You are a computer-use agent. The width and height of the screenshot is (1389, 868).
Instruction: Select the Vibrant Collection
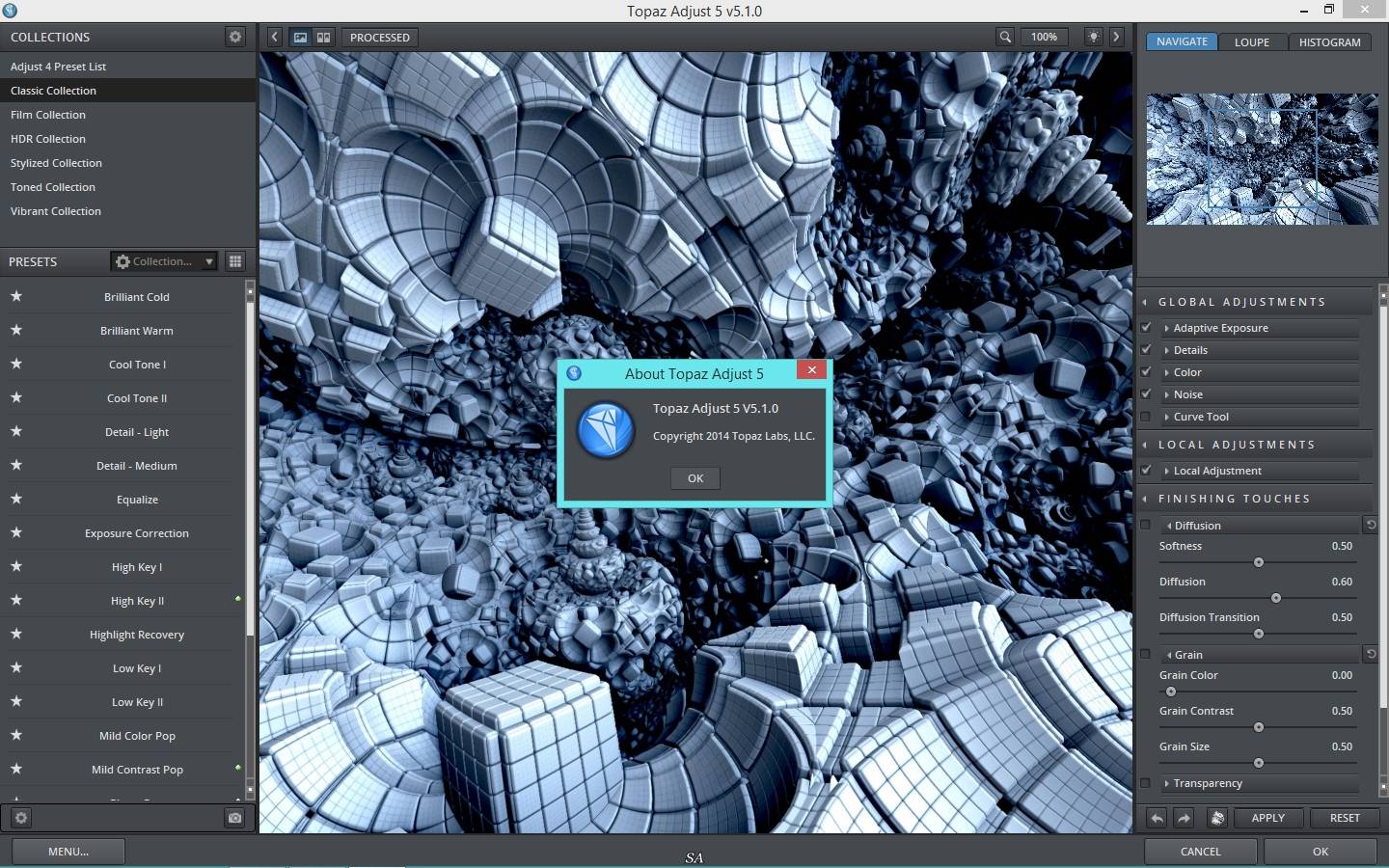point(127,211)
